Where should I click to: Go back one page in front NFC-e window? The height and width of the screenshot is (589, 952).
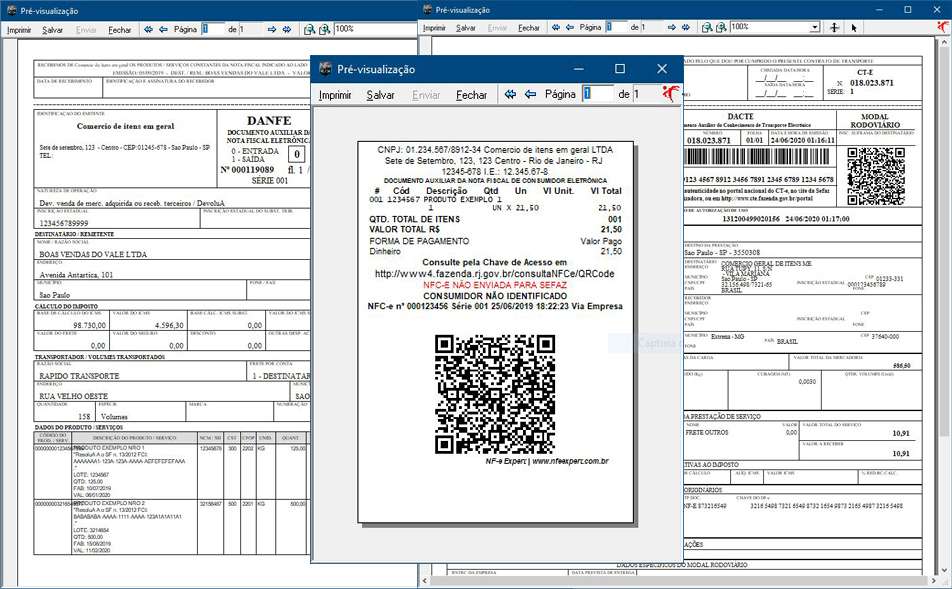click(531, 94)
